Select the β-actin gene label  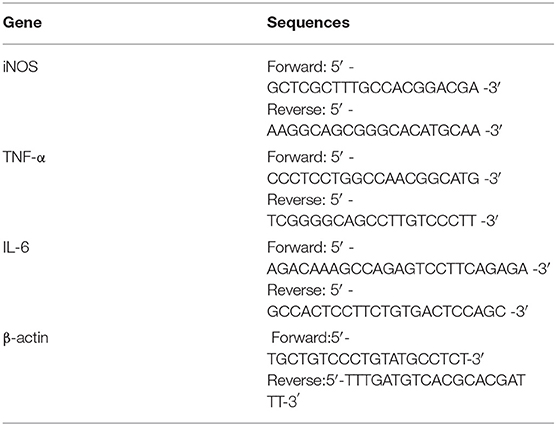pyautogui.click(x=26, y=338)
